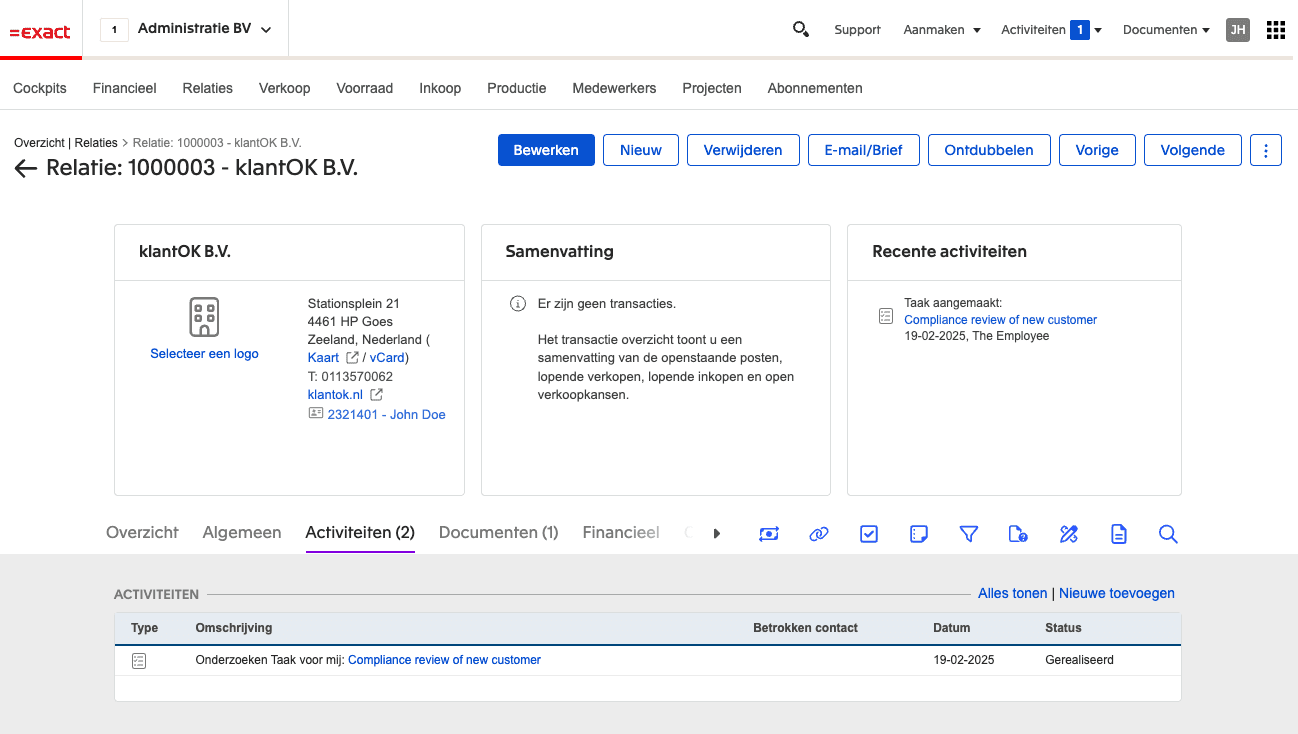This screenshot has height=734, width=1298.
Task: Click the document with question mark icon
Action: point(1018,534)
